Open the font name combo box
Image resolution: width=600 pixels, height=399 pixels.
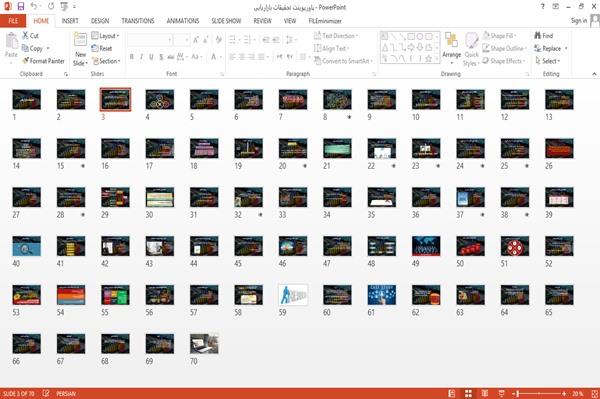point(150,40)
